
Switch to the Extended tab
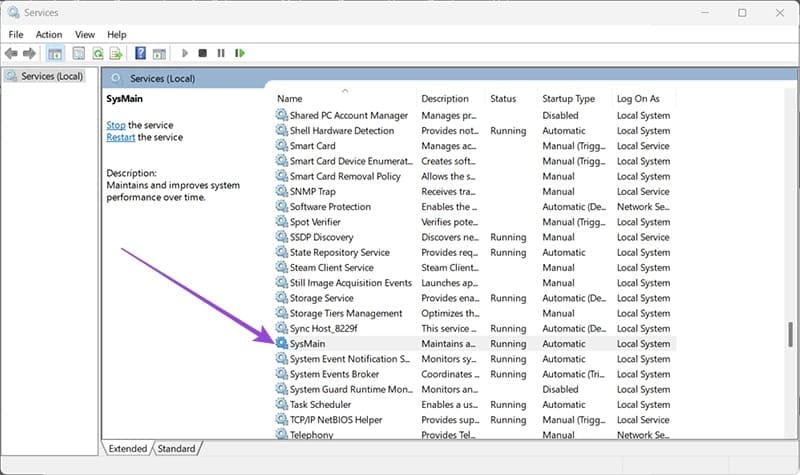point(128,449)
